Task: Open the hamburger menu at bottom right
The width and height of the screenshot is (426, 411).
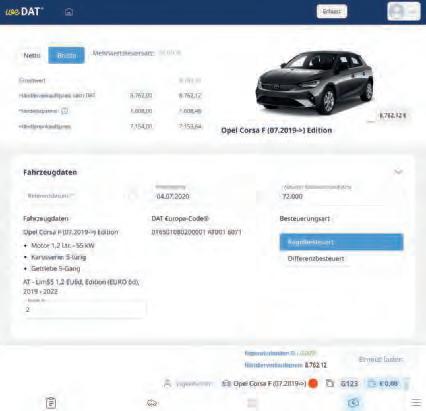Action: pos(416,402)
